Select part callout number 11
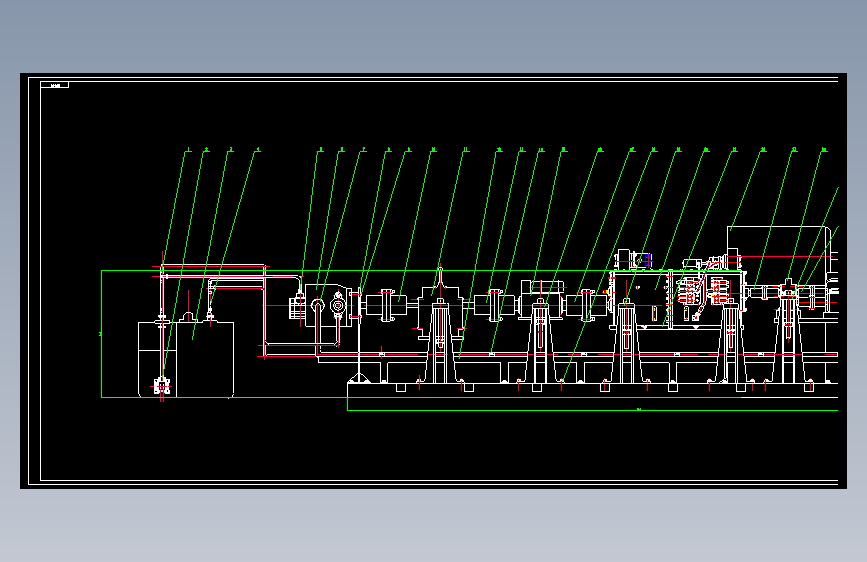The image size is (867, 562). pyautogui.click(x=466, y=149)
